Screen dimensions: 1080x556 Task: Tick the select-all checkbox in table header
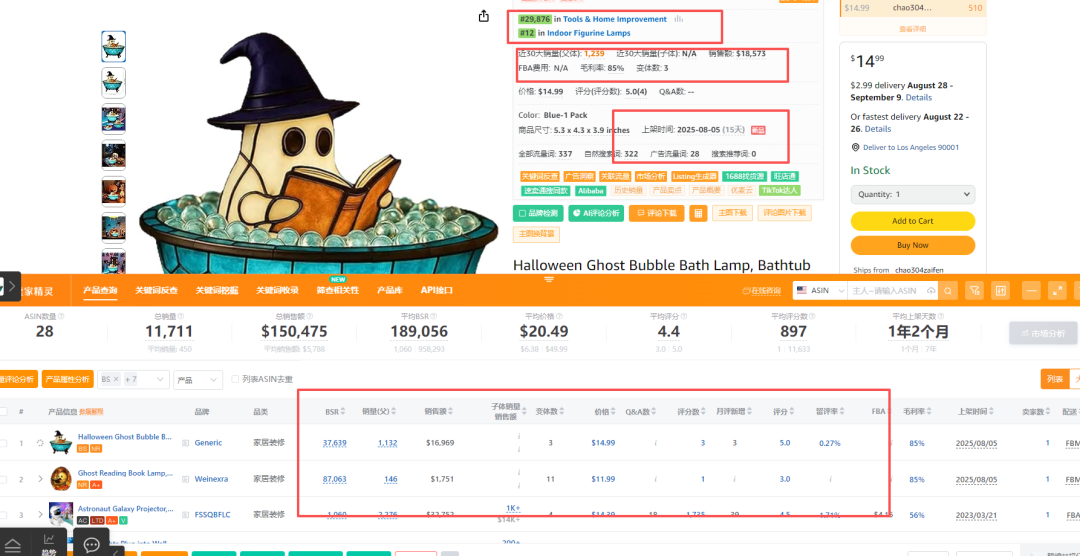tap(3, 411)
